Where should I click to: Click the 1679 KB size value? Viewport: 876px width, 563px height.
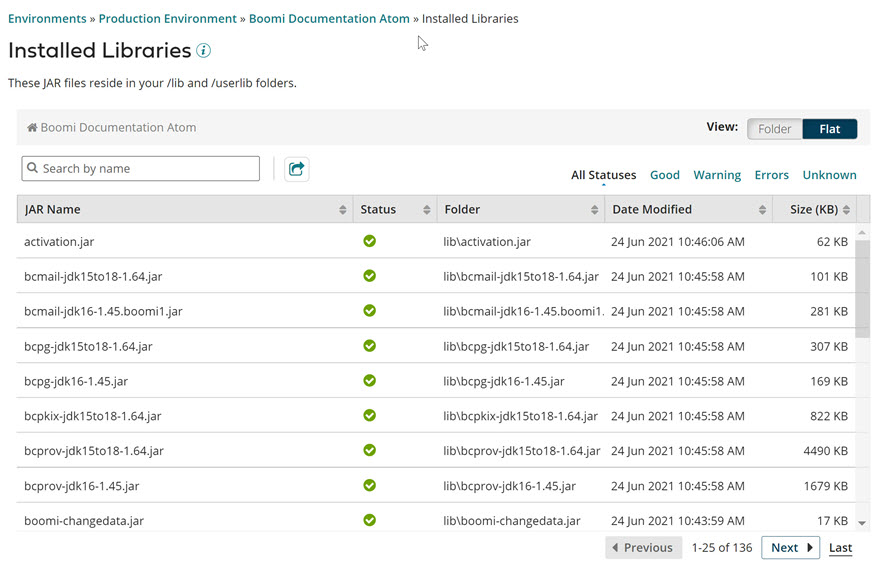pyautogui.click(x=826, y=486)
